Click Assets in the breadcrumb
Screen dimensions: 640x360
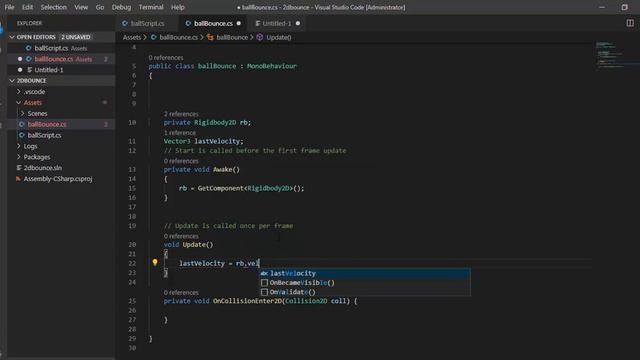[x=131, y=38]
